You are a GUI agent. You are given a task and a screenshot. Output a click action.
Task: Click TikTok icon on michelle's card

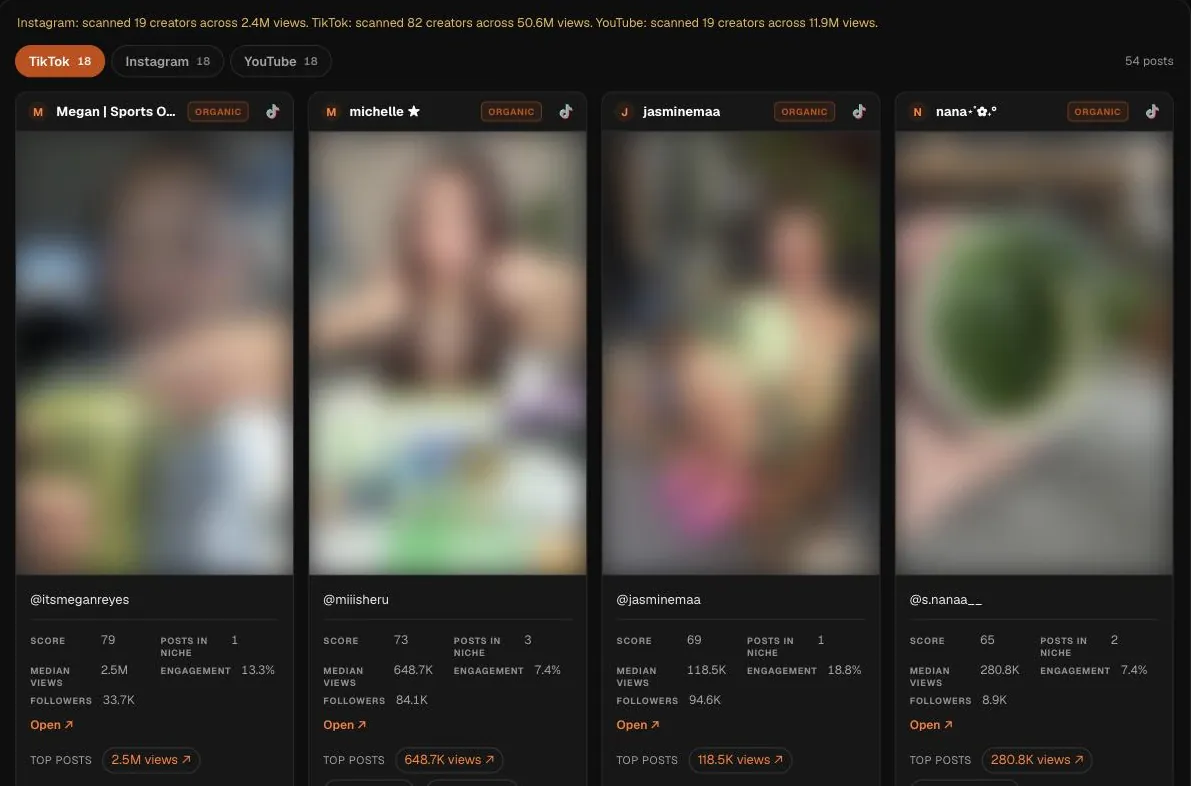pos(566,112)
